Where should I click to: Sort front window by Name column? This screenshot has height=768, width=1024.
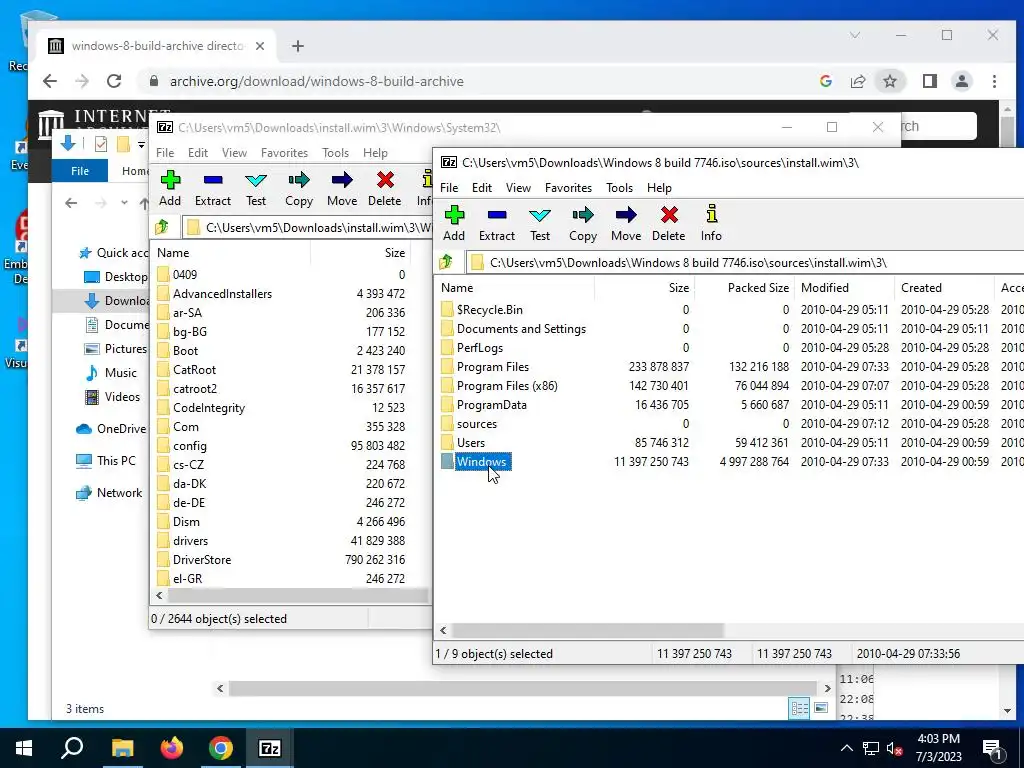tap(515, 287)
